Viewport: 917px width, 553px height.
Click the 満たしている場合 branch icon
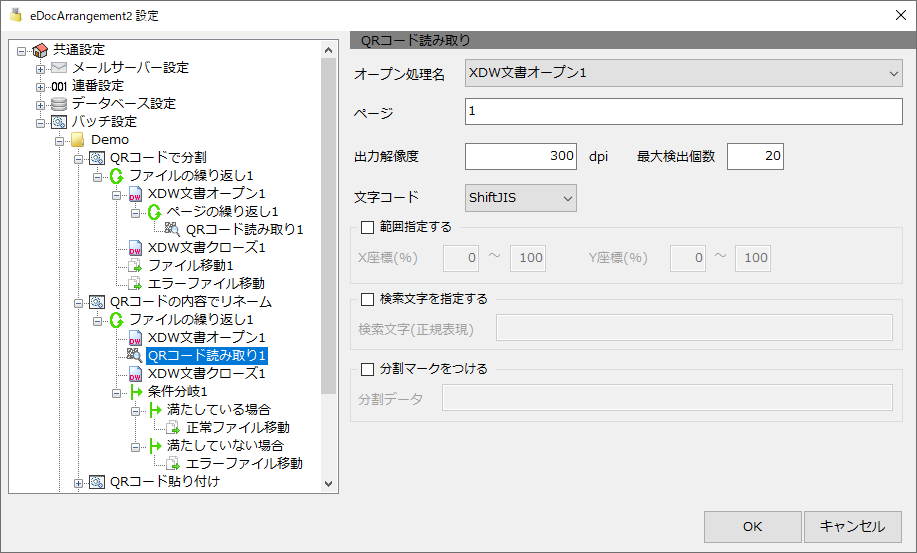click(155, 410)
